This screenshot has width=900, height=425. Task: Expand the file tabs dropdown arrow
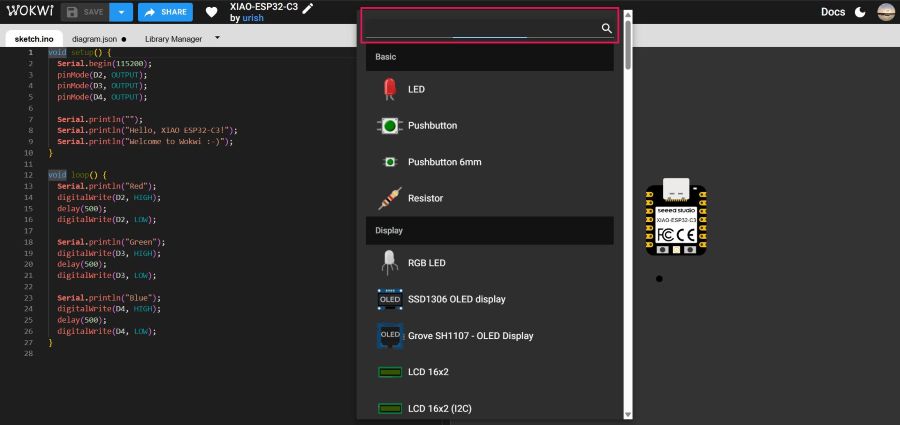pyautogui.click(x=217, y=38)
